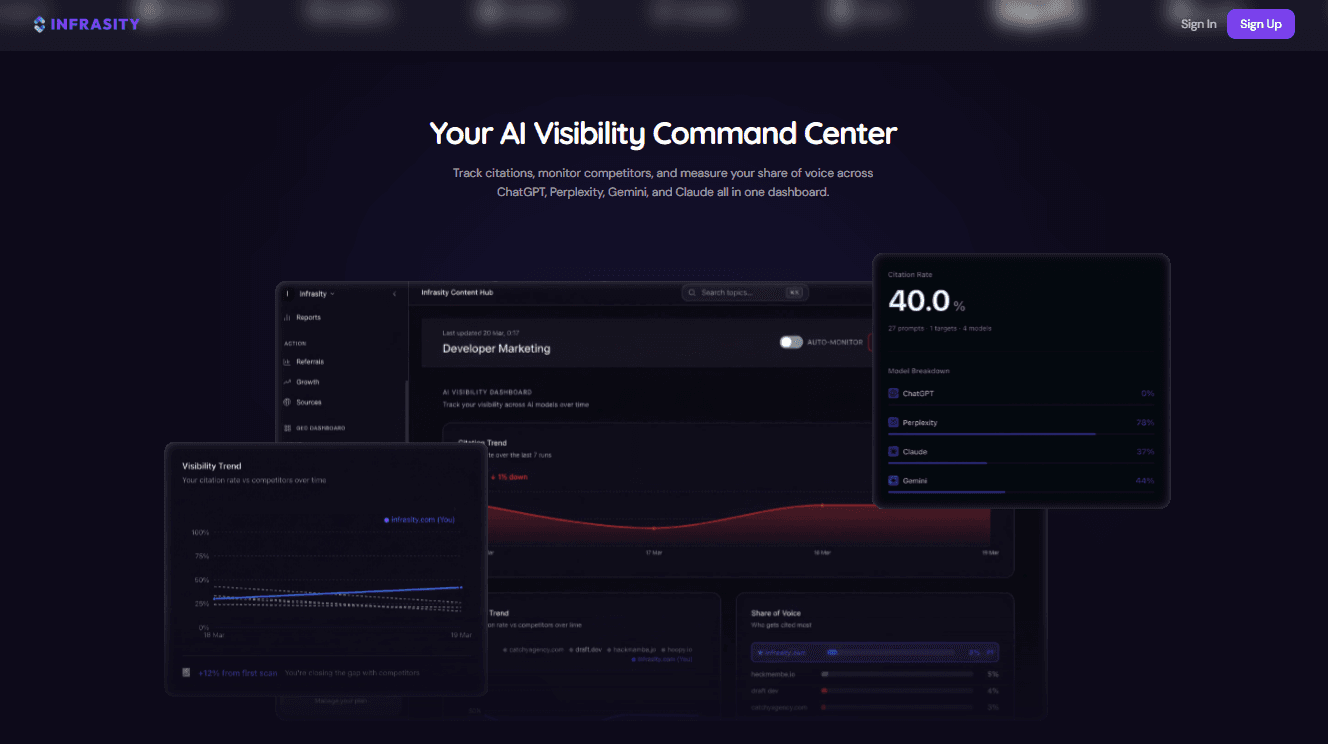The image size is (1328, 744).
Task: Click the ChatGPT model icon
Action: tap(893, 394)
